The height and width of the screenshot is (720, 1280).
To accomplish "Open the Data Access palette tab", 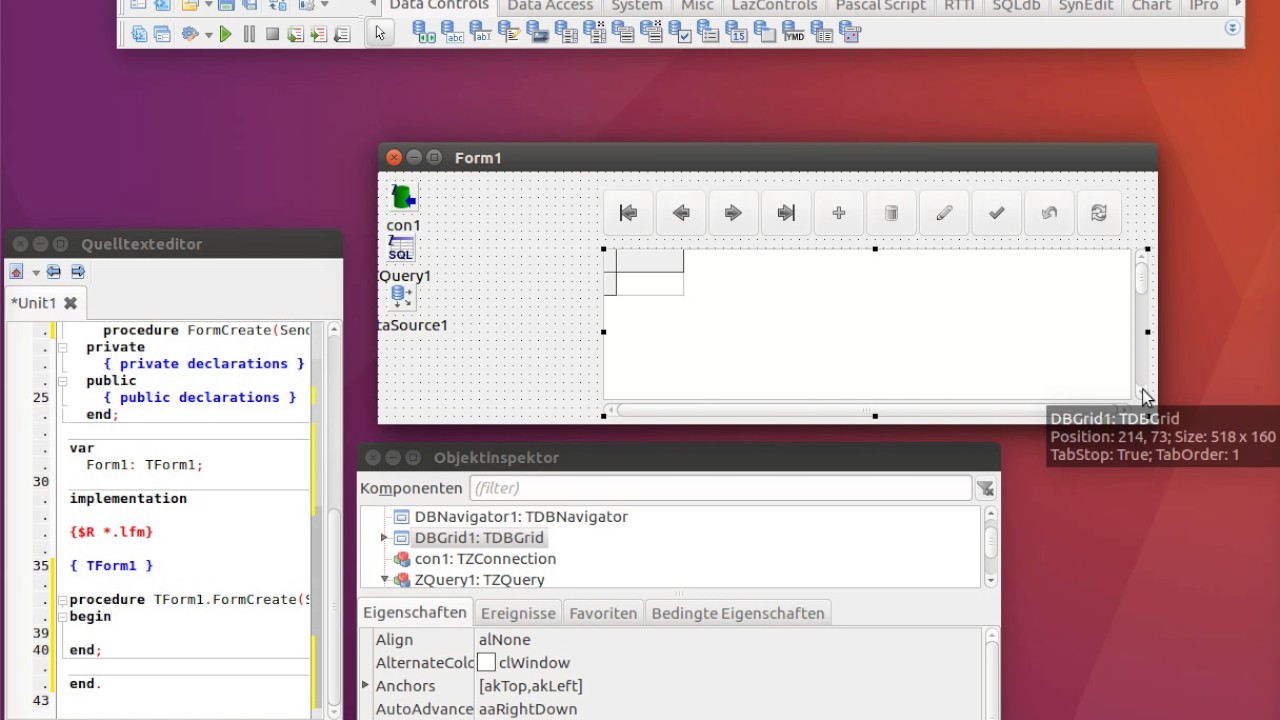I will tap(550, 6).
